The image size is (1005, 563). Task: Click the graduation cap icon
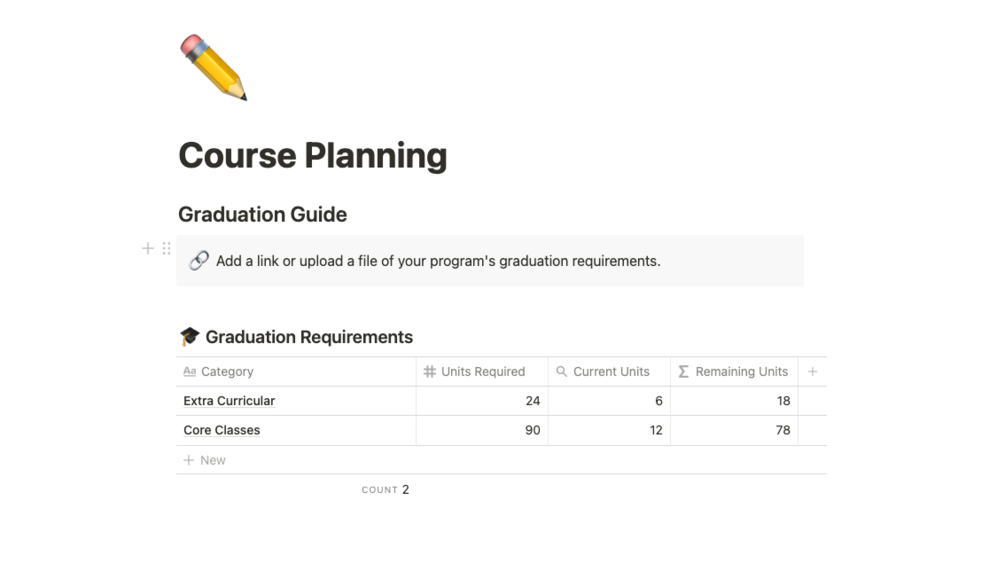(x=189, y=337)
